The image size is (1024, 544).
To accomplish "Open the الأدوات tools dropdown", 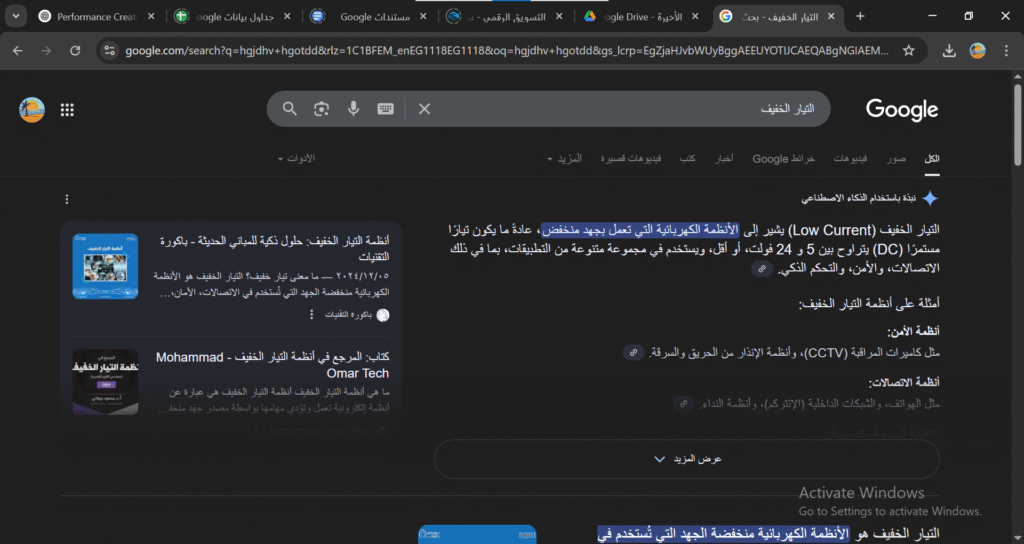I will (x=296, y=159).
